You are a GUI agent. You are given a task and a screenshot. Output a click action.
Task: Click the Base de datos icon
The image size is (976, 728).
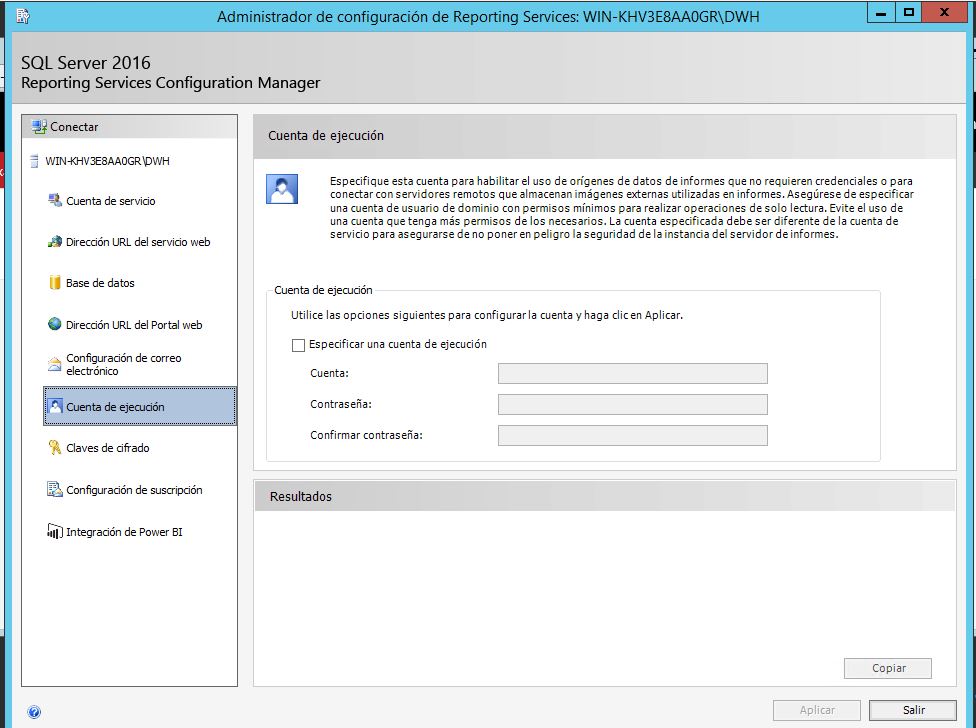[55, 283]
